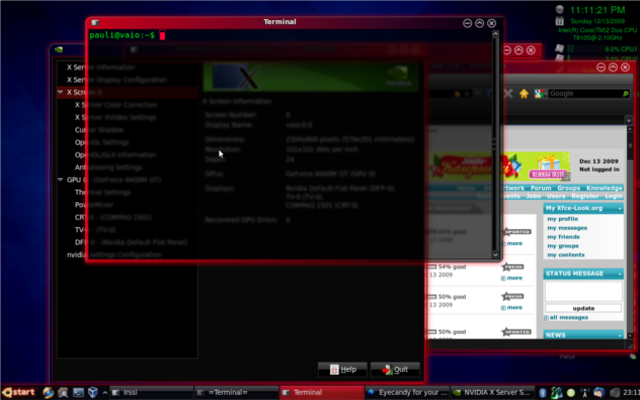The image size is (640, 400).
Task: Open the Terminal window menu icon
Action: coord(95,22)
